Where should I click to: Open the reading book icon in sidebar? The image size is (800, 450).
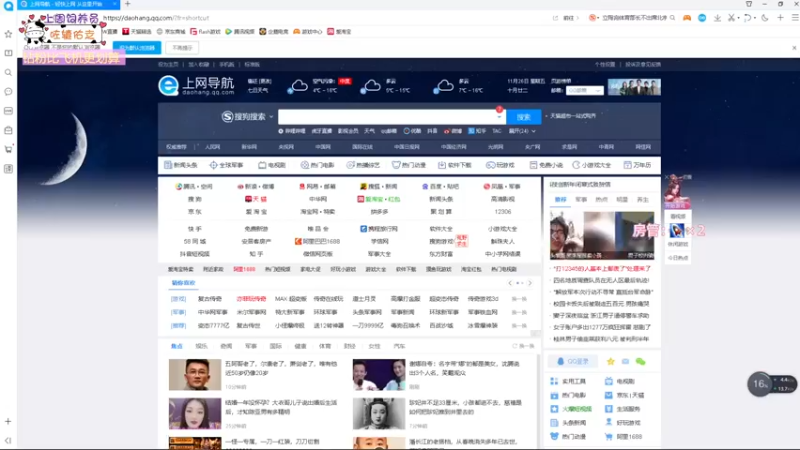pyautogui.click(x=8, y=53)
